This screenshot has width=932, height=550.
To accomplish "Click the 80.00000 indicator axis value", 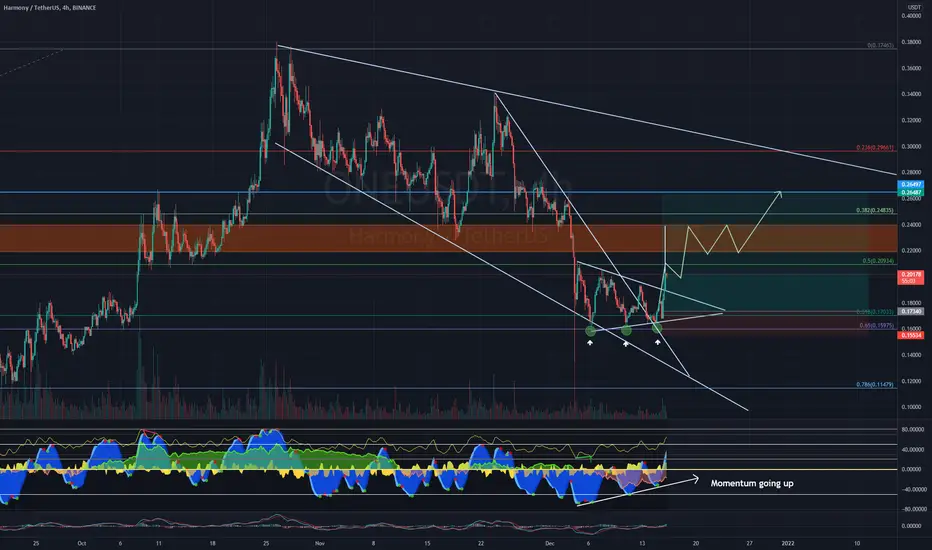I will (911, 429).
